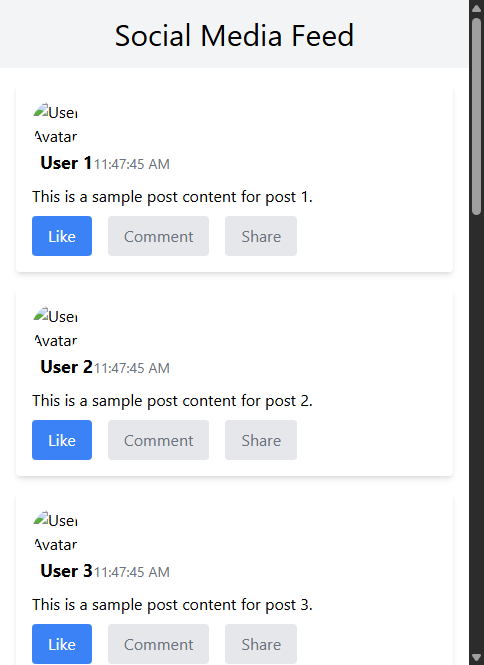Click the scrollbar down arrow
This screenshot has width=484, height=665.
[476, 657]
